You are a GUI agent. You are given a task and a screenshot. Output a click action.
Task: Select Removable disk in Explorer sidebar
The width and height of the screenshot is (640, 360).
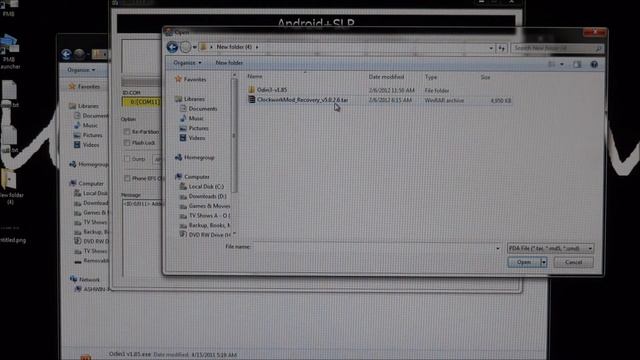click(96, 261)
